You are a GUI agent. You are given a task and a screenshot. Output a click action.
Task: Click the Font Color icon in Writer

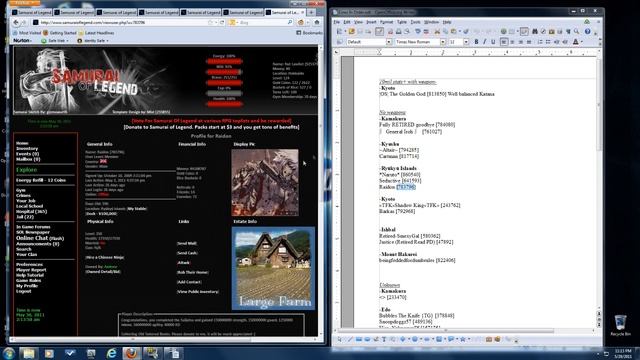coord(576,42)
